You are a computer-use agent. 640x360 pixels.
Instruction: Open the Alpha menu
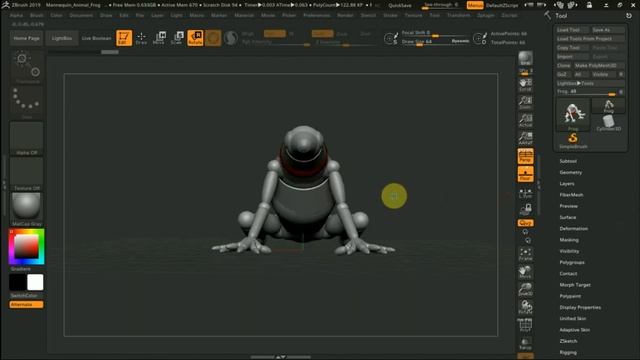16,15
